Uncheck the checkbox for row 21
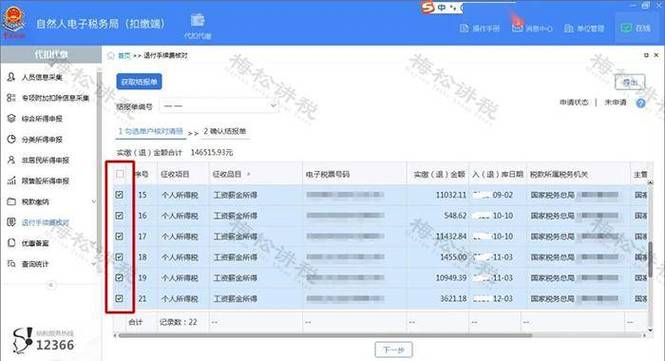This screenshot has height=361, width=665. point(120,299)
